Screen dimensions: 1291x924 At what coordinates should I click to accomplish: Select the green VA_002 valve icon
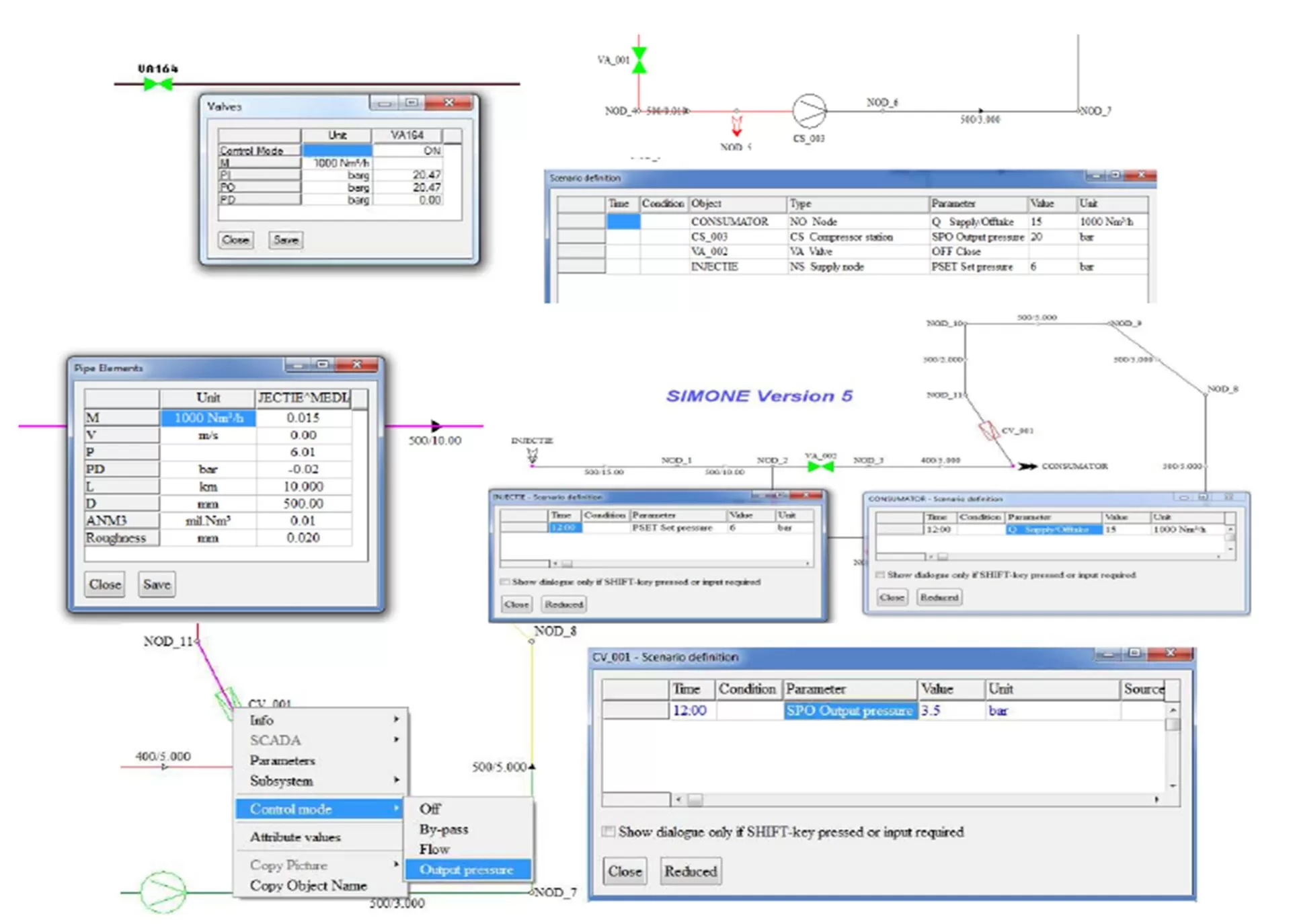click(x=820, y=466)
